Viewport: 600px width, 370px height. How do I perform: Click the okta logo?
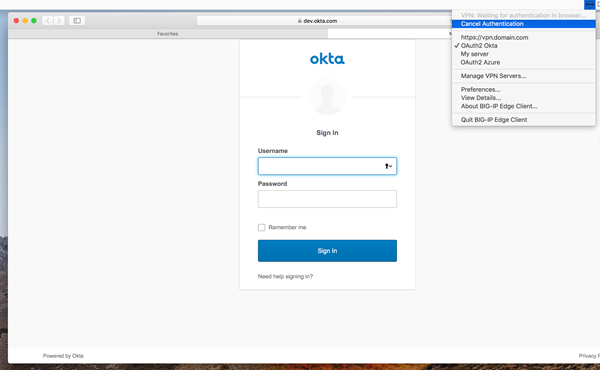(327, 59)
